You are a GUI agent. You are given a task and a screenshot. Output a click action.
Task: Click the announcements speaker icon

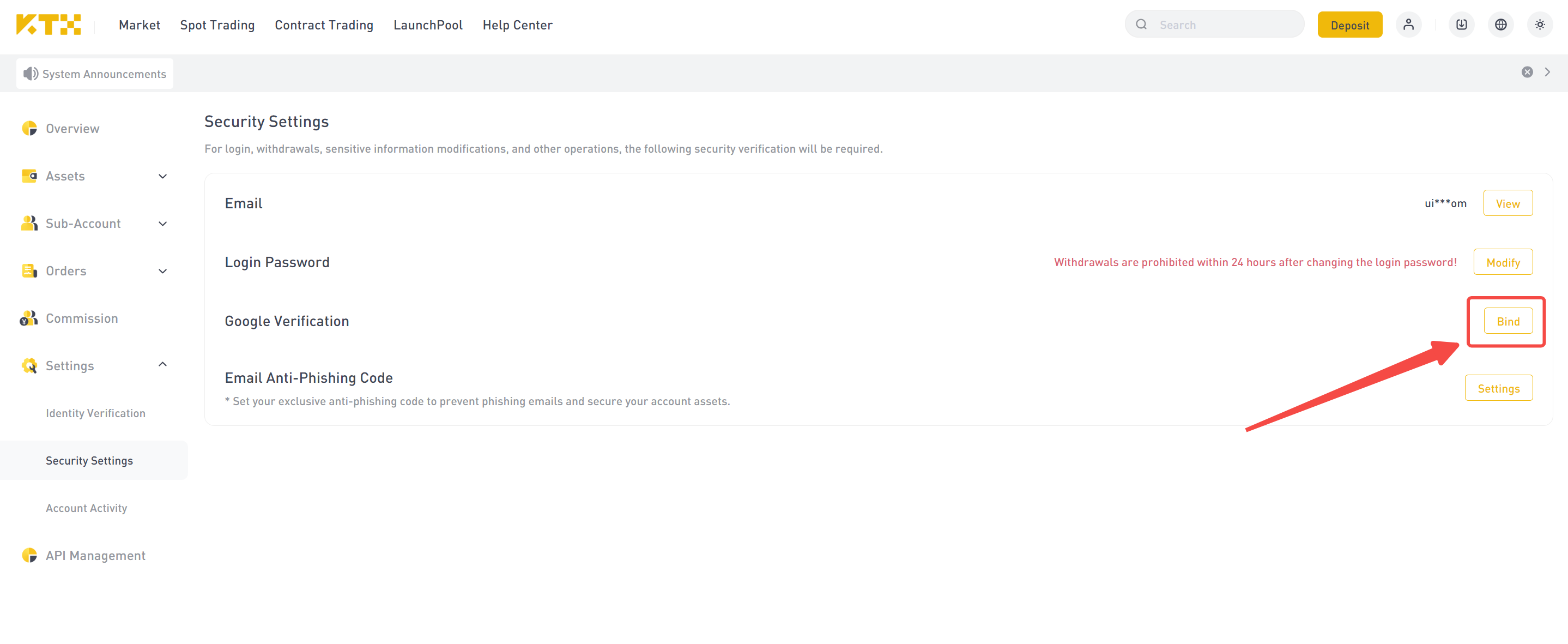[x=31, y=74]
